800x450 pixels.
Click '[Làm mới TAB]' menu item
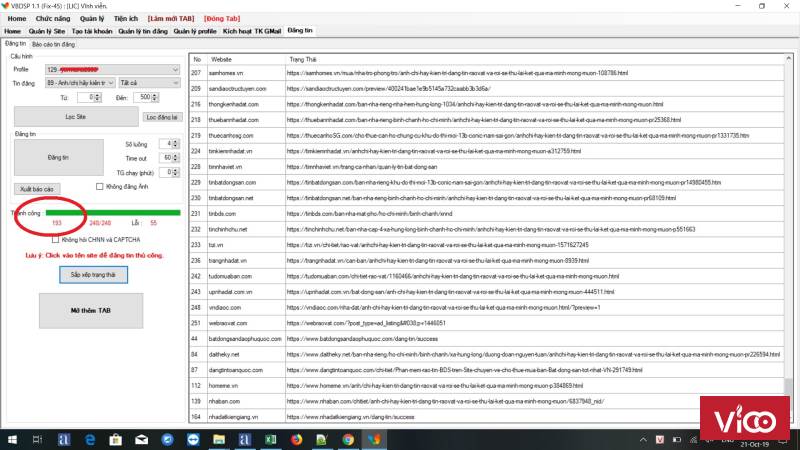[171, 18]
